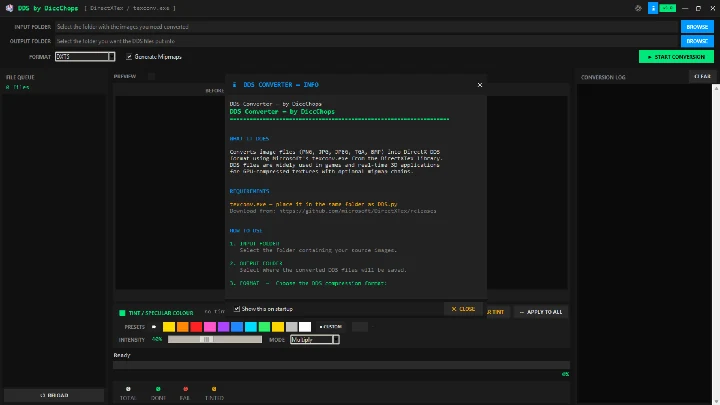Screen dimensions: 720x405
Task: Click Browse for the input folder
Action: (697, 27)
